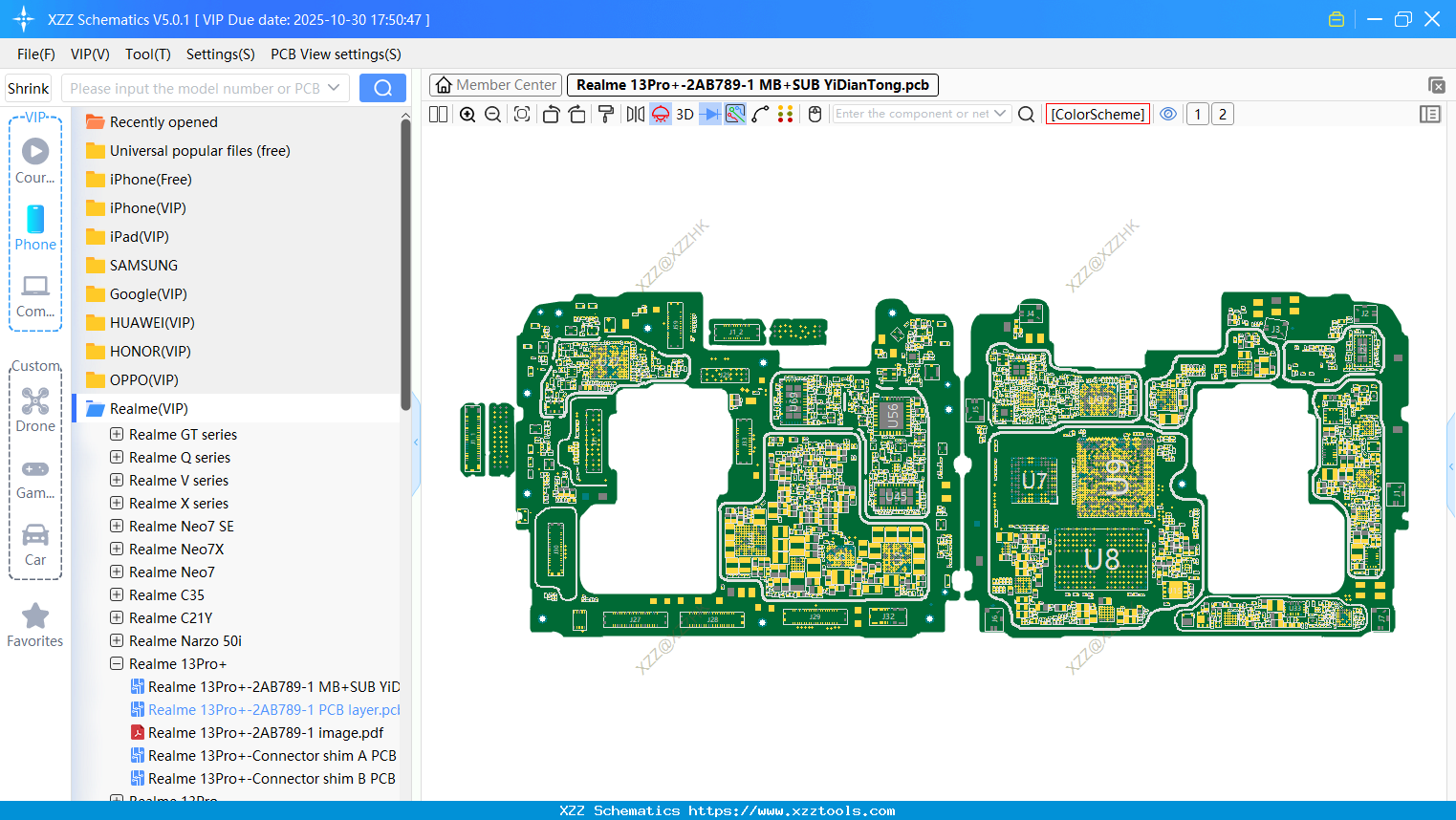This screenshot has height=820, width=1456.
Task: Toggle the net routing highlight icon
Action: pyautogui.click(x=735, y=114)
